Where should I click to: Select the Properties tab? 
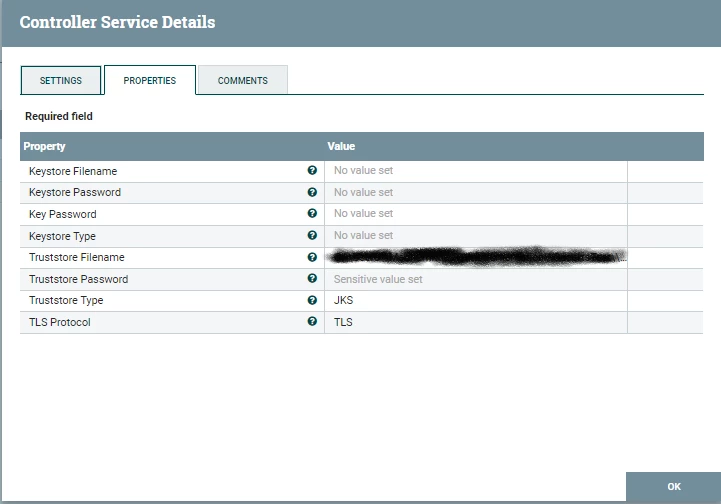150,80
